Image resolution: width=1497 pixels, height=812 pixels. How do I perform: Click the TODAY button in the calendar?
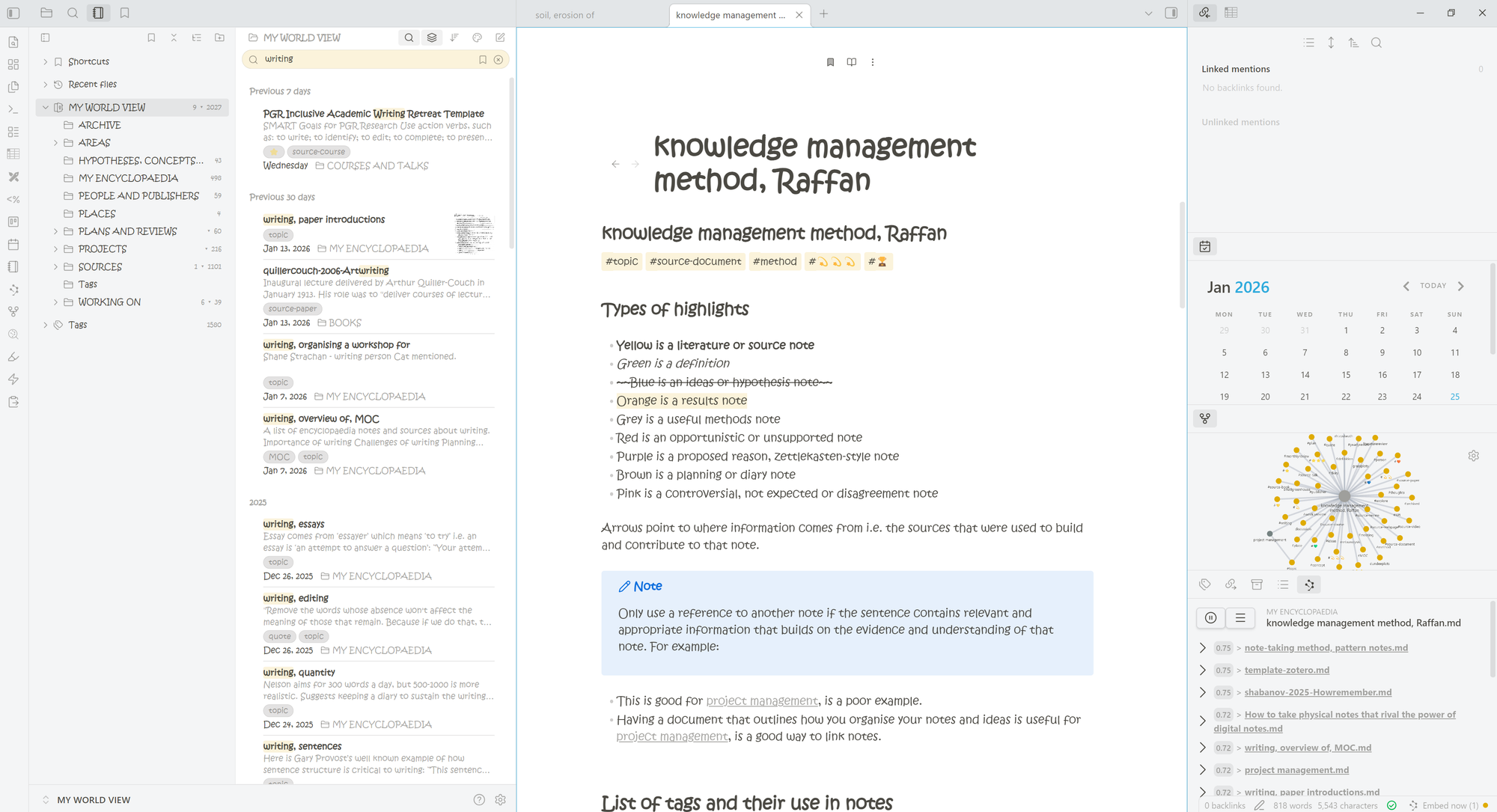pos(1433,286)
